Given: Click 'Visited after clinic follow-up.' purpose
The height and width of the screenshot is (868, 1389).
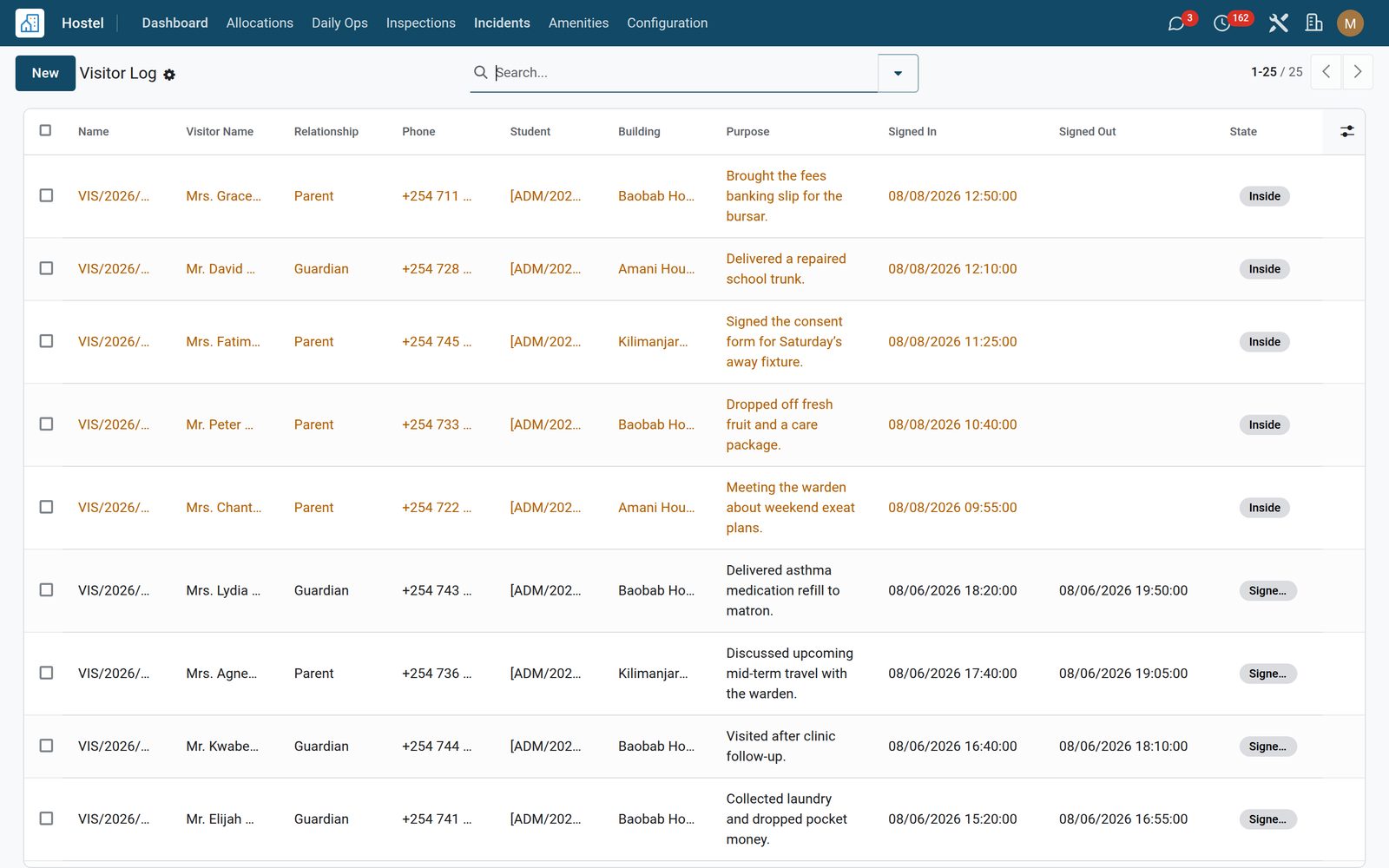Looking at the screenshot, I should [x=780, y=746].
